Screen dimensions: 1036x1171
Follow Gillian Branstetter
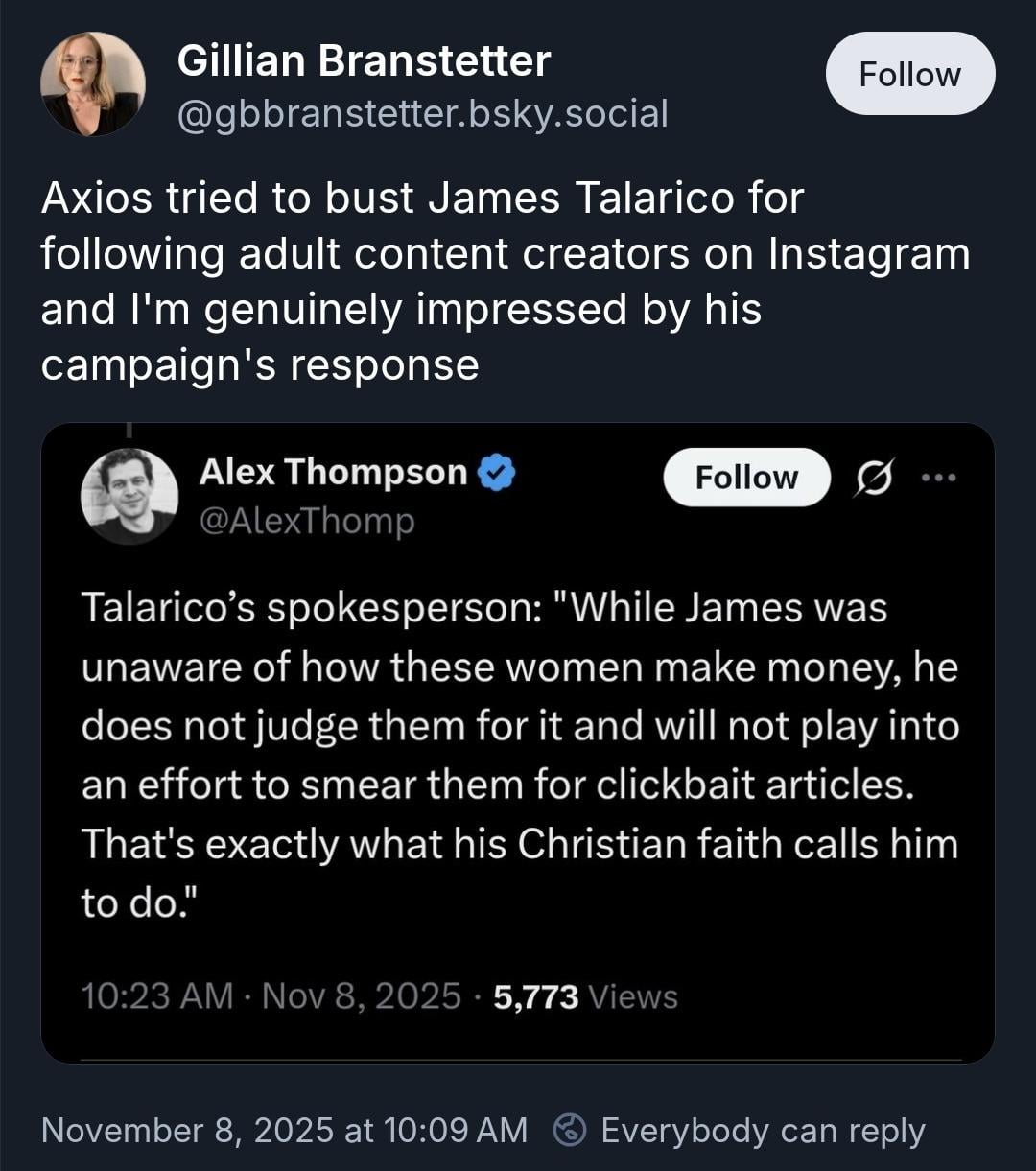(x=909, y=75)
